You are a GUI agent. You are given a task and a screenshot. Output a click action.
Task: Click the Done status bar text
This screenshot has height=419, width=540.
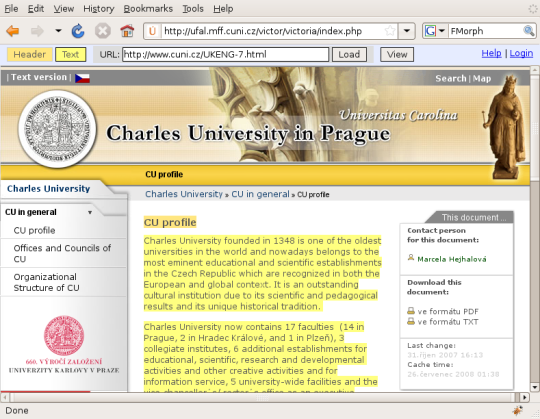pyautogui.click(x=17, y=410)
